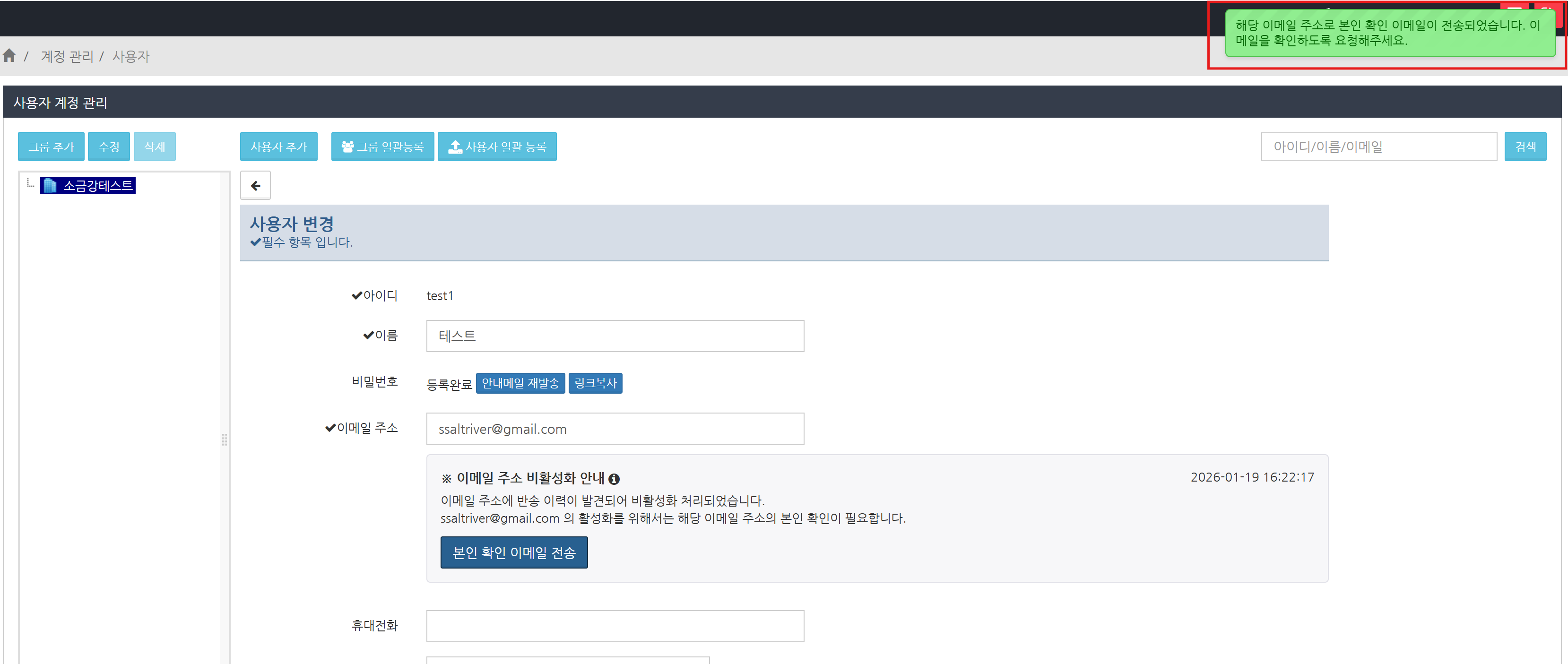This screenshot has height=664, width=1568.
Task: Click the 수정 button
Action: (x=109, y=147)
